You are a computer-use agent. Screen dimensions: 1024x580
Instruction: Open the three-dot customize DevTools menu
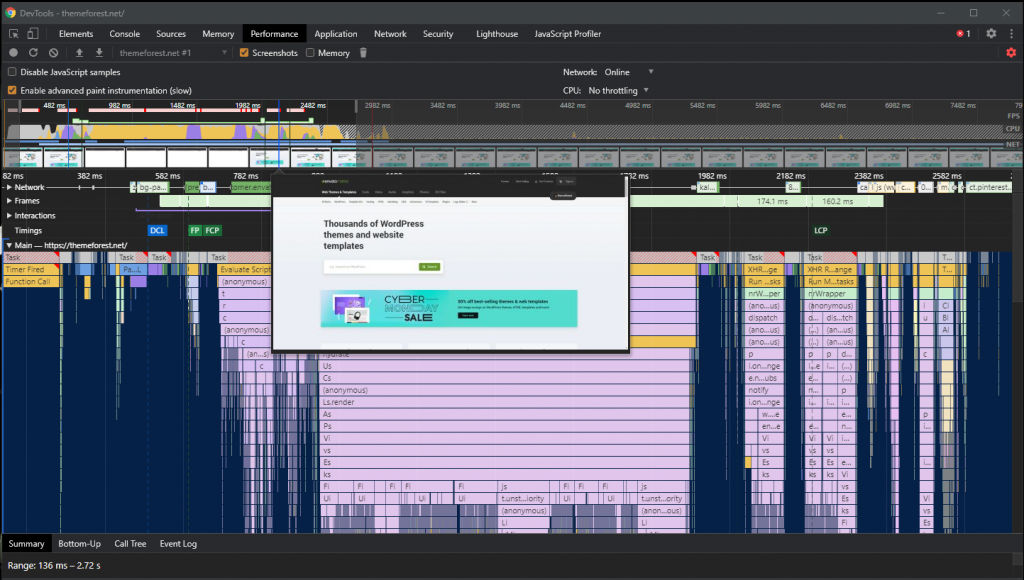coord(1012,33)
